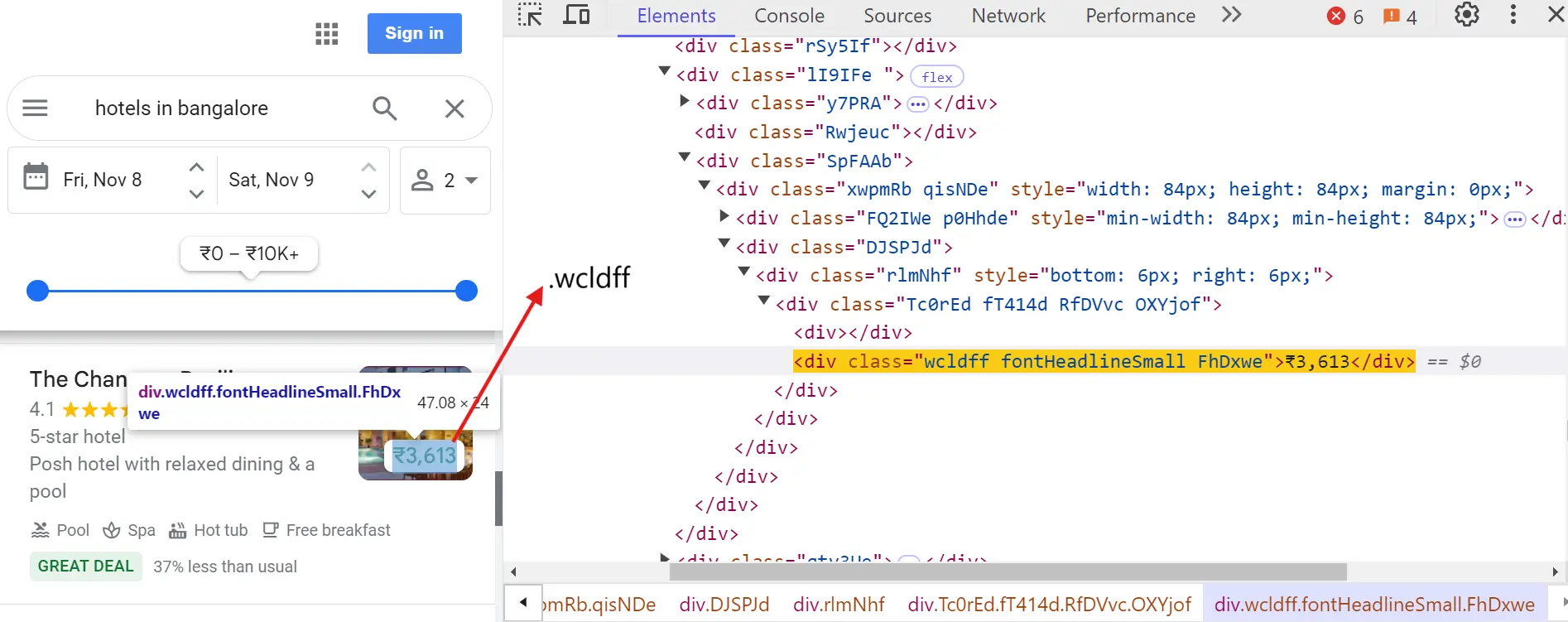Open the Google apps grid
The image size is (1568, 622).
[x=327, y=33]
